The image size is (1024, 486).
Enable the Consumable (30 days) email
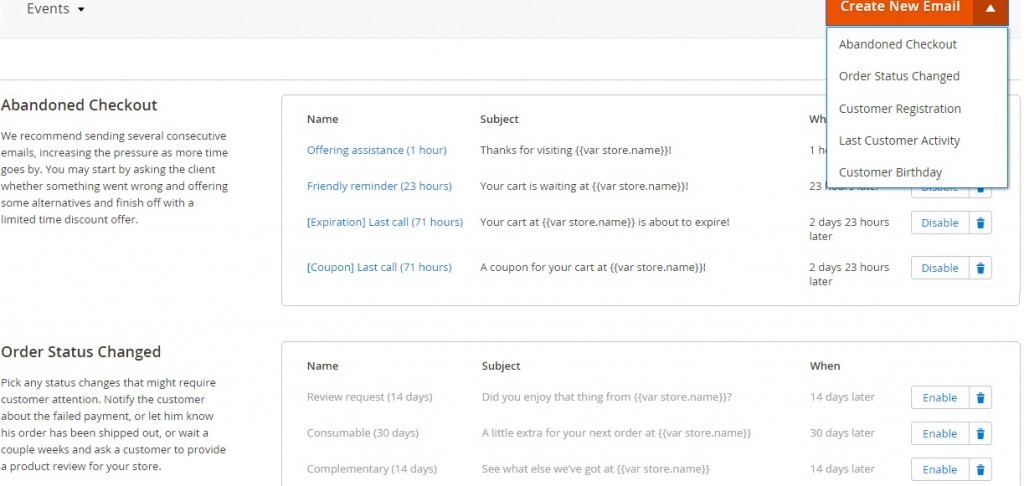point(939,434)
